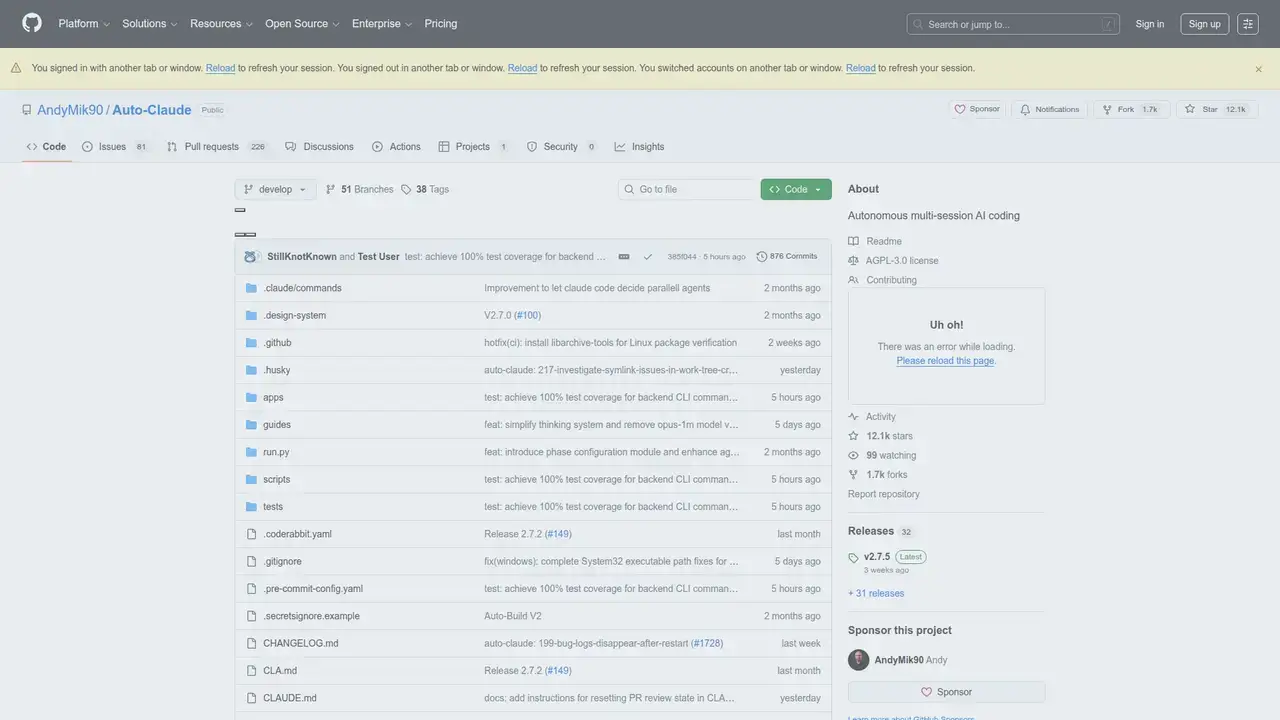Dismiss the session warning banner

tap(1258, 69)
